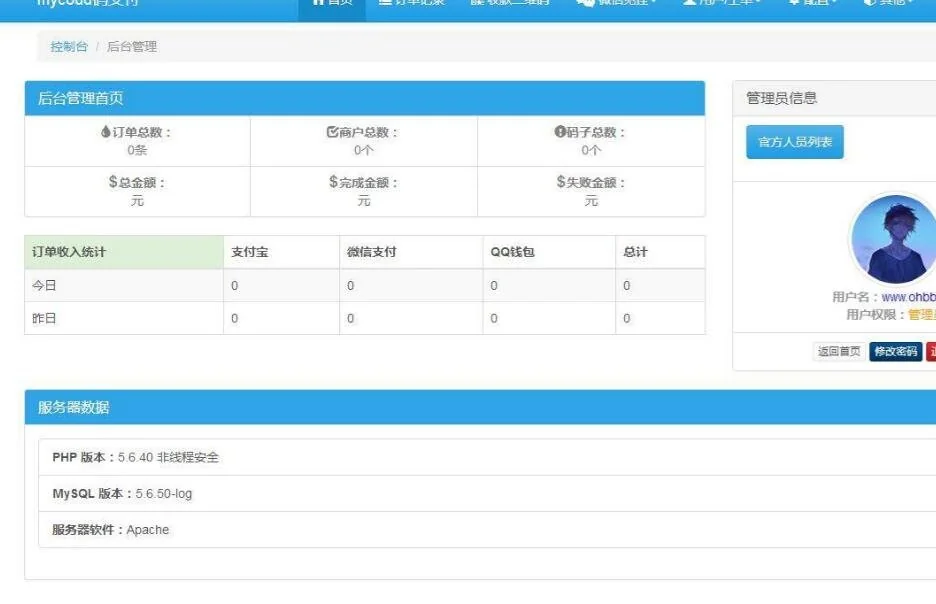The image size is (936, 604).
Task: Click the info icon beside 码子总数
Action: (x=560, y=132)
